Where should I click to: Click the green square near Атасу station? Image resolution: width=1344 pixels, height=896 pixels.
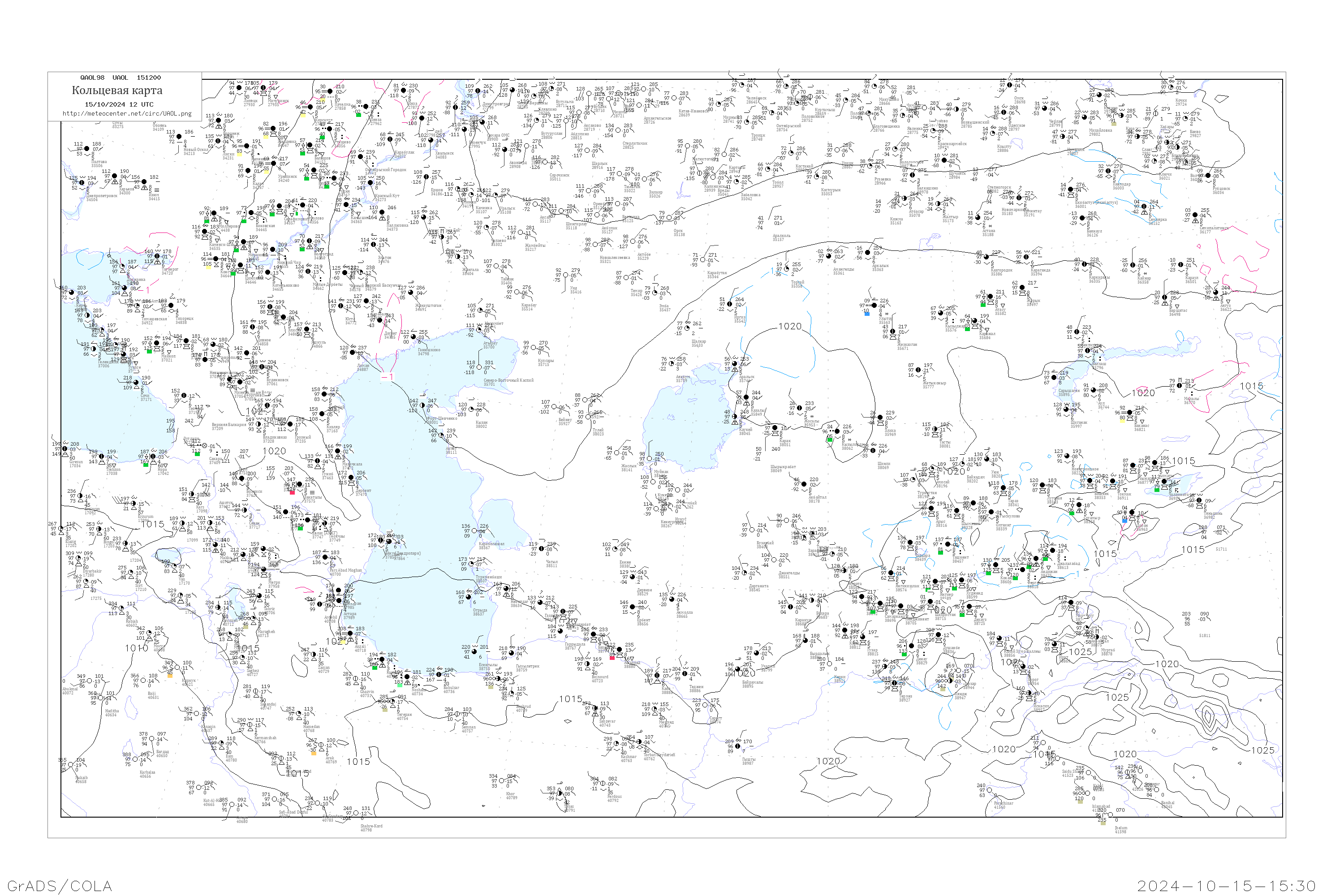tap(983, 305)
